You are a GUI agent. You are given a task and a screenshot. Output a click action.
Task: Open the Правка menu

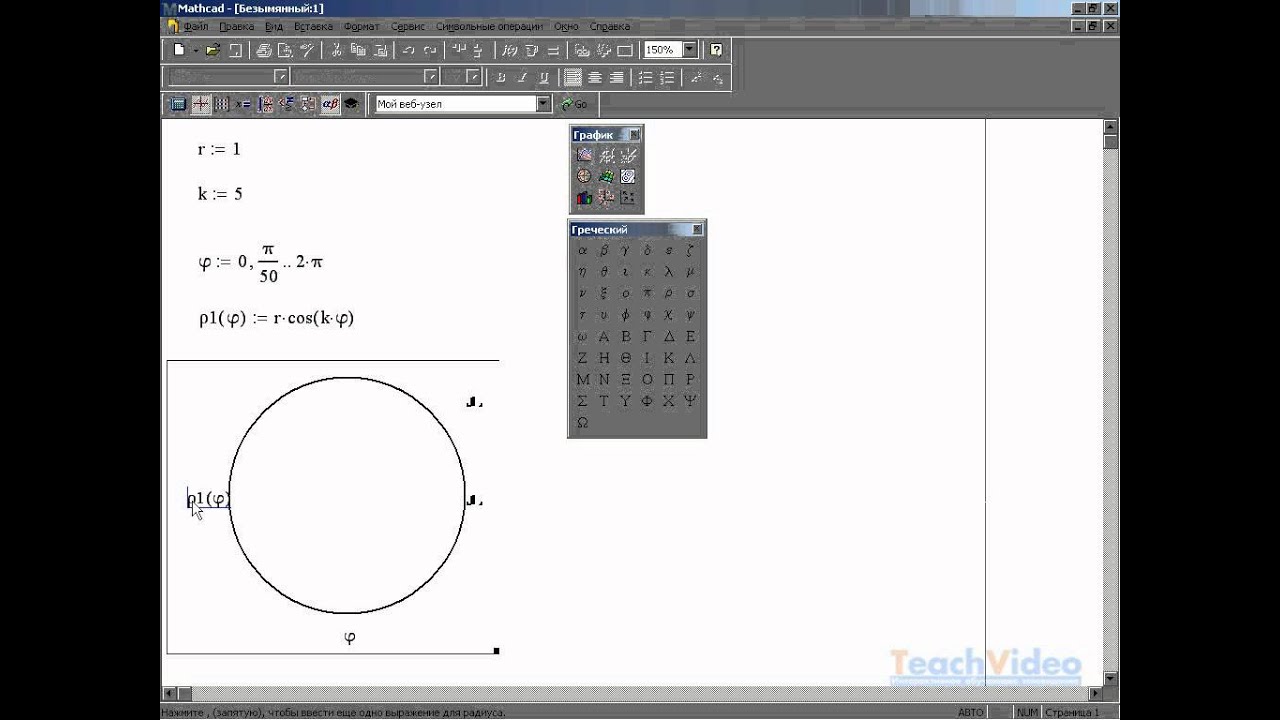pos(236,26)
